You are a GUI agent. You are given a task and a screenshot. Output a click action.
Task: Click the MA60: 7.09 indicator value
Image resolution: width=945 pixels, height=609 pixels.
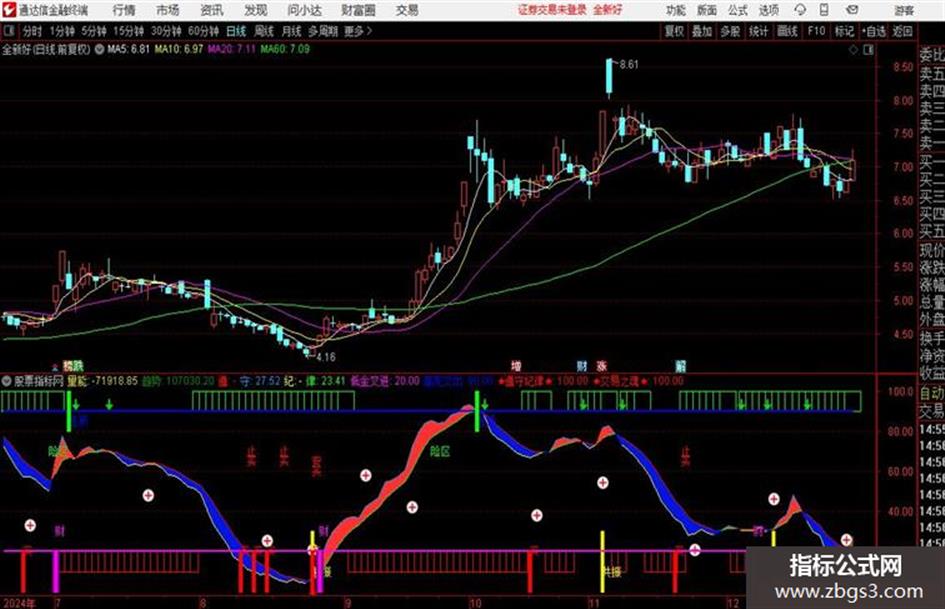point(285,49)
